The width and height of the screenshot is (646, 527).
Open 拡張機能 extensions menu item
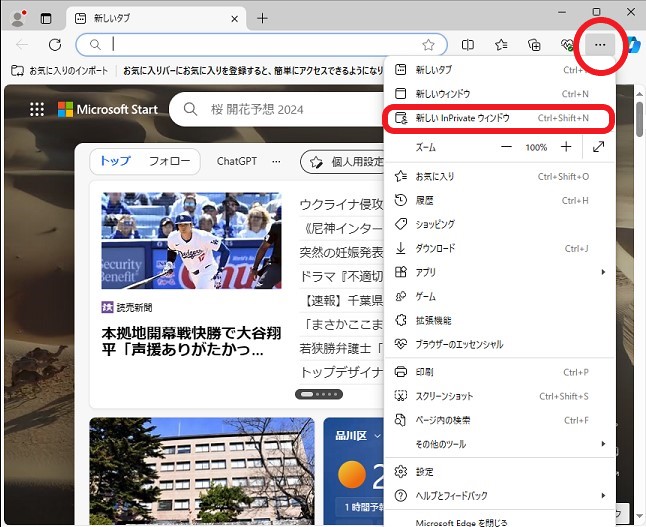(499, 320)
